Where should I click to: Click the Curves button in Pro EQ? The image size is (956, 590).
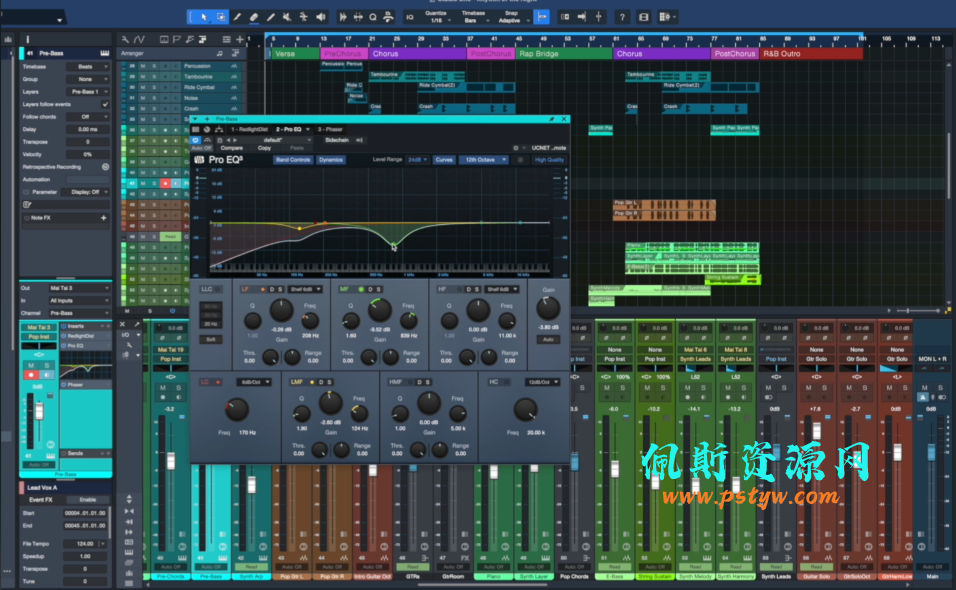click(444, 160)
